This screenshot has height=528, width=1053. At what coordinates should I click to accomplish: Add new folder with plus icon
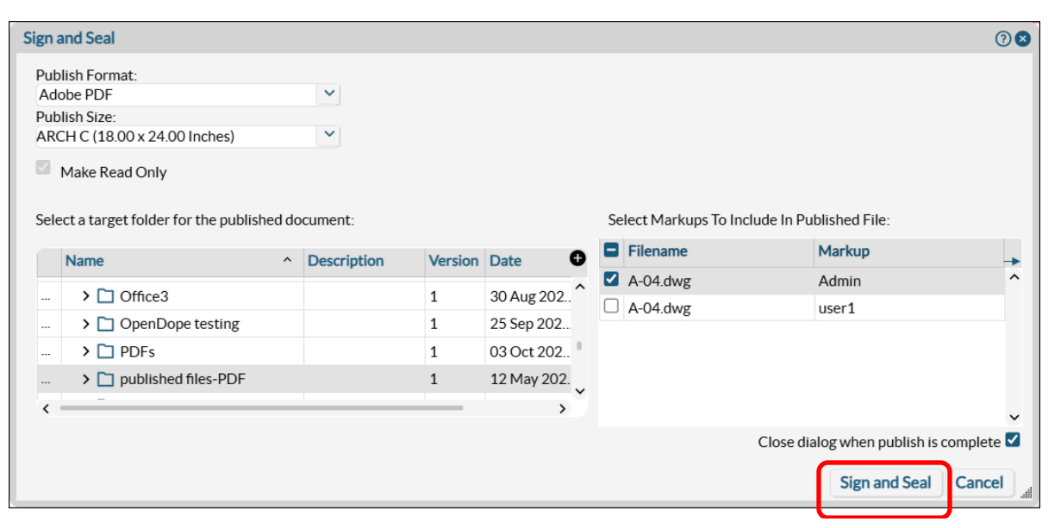click(578, 258)
